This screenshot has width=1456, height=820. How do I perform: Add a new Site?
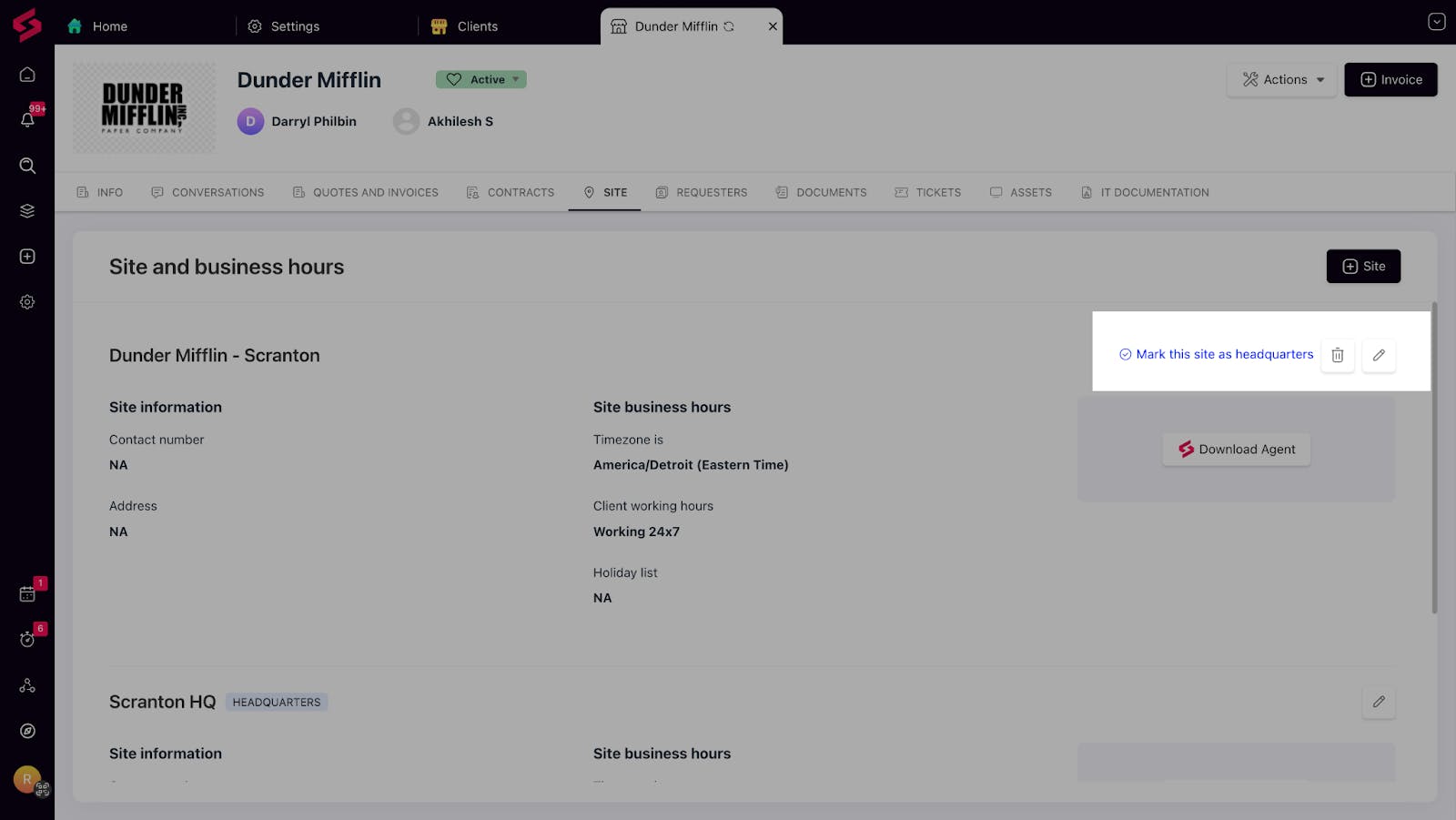1363,267
